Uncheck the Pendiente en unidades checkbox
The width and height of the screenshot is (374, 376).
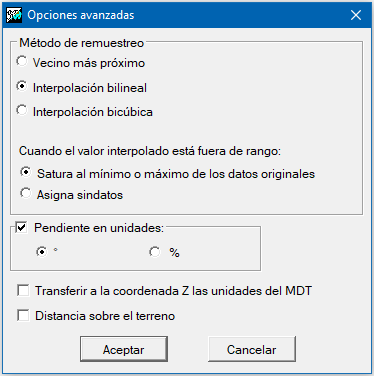(x=21, y=228)
